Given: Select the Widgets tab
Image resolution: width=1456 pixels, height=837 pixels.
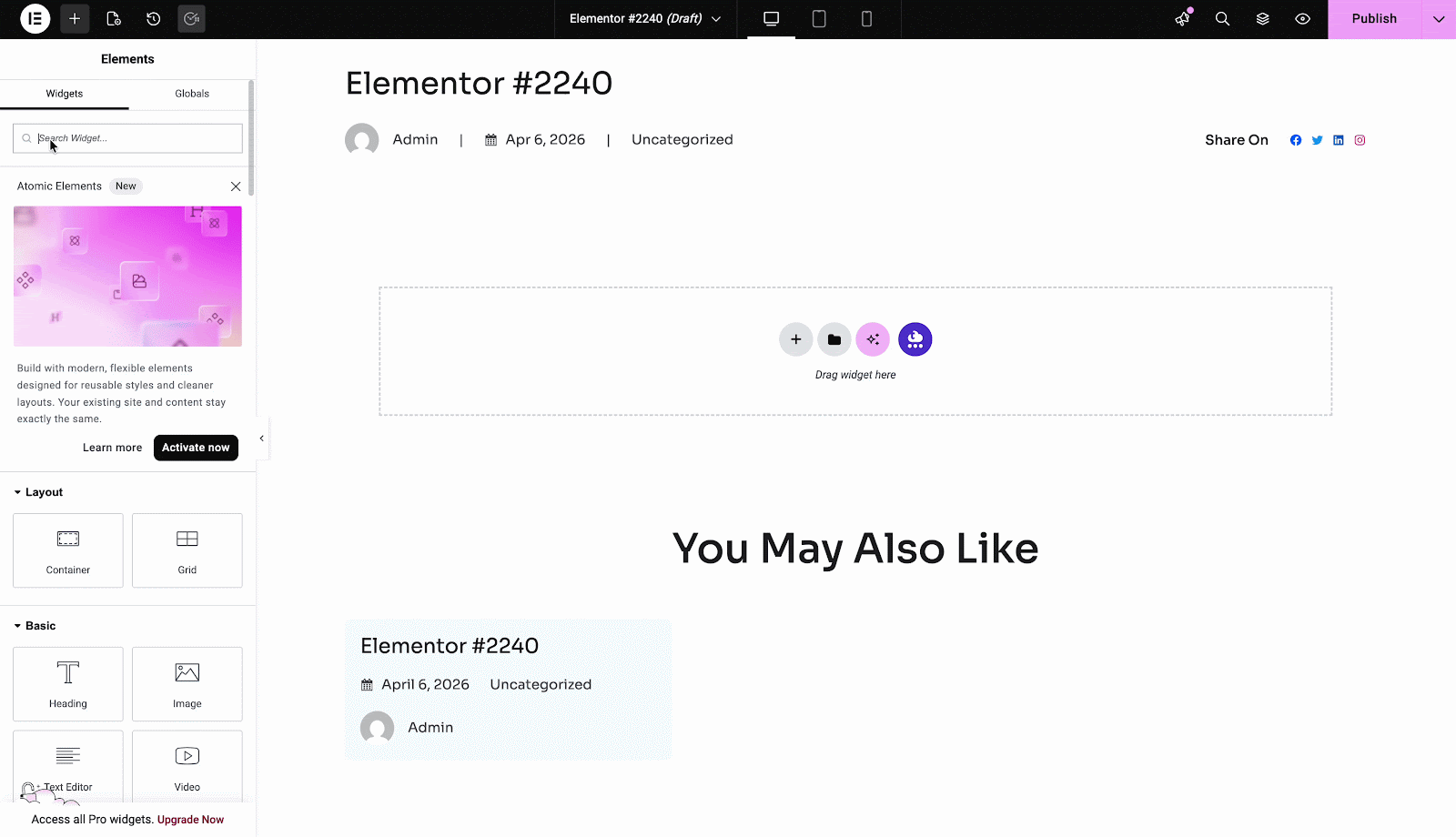Looking at the screenshot, I should [x=64, y=94].
